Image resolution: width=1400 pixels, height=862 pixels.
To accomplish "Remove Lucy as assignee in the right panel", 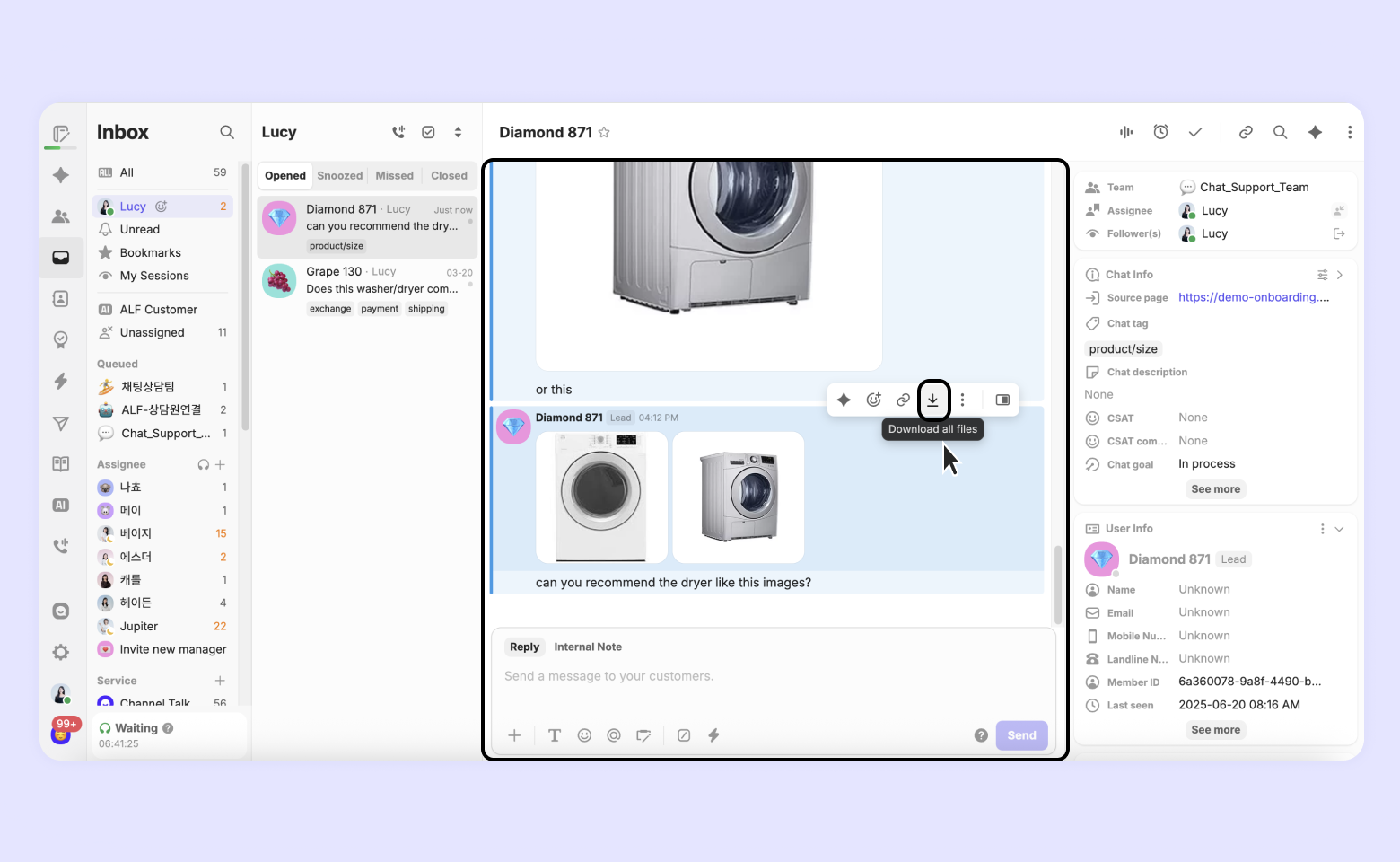I will point(1339,210).
